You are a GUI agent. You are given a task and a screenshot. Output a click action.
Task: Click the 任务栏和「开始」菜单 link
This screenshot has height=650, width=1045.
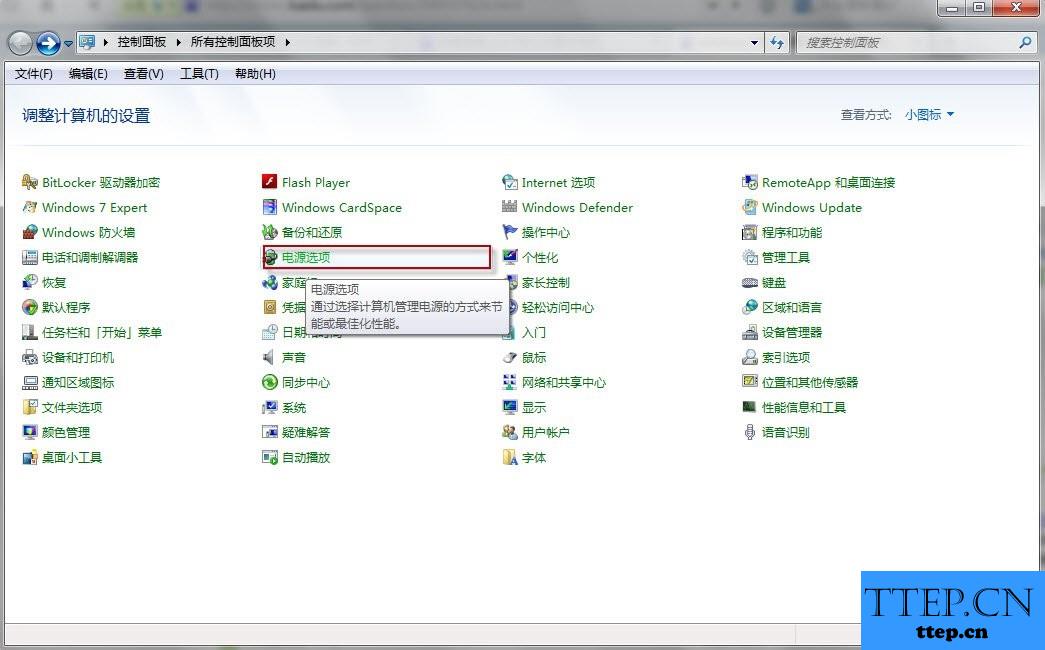coord(102,332)
